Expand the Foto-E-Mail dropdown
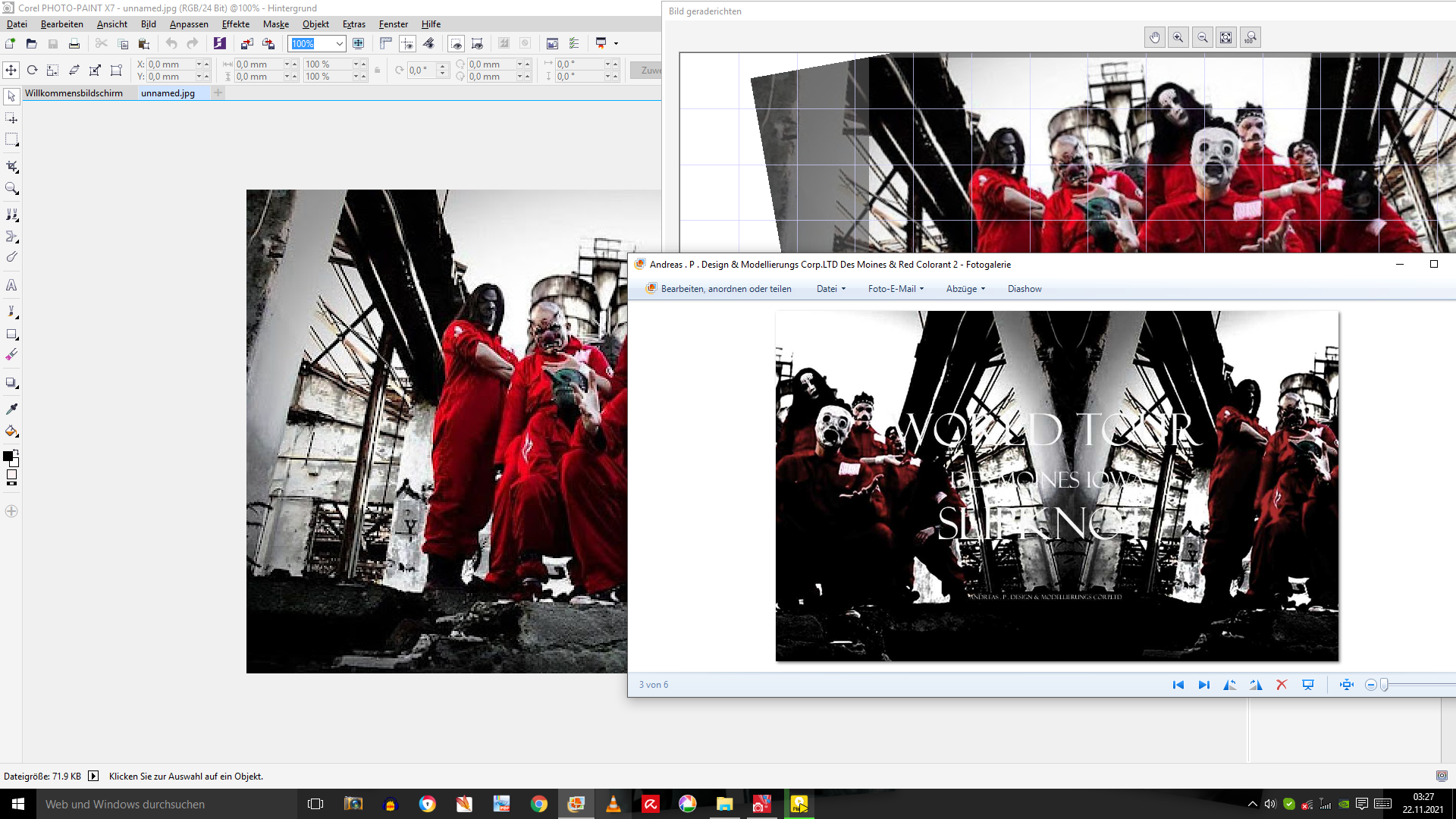Image resolution: width=1456 pixels, height=819 pixels. click(896, 289)
